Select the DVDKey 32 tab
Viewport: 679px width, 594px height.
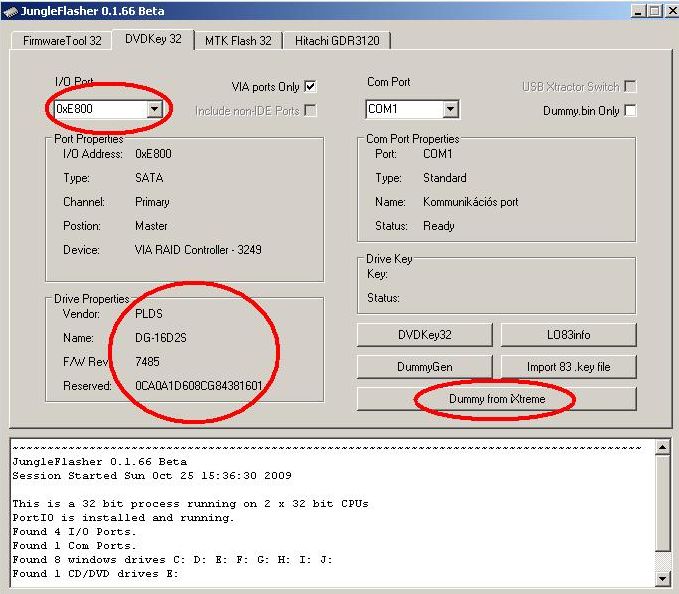[x=153, y=39]
